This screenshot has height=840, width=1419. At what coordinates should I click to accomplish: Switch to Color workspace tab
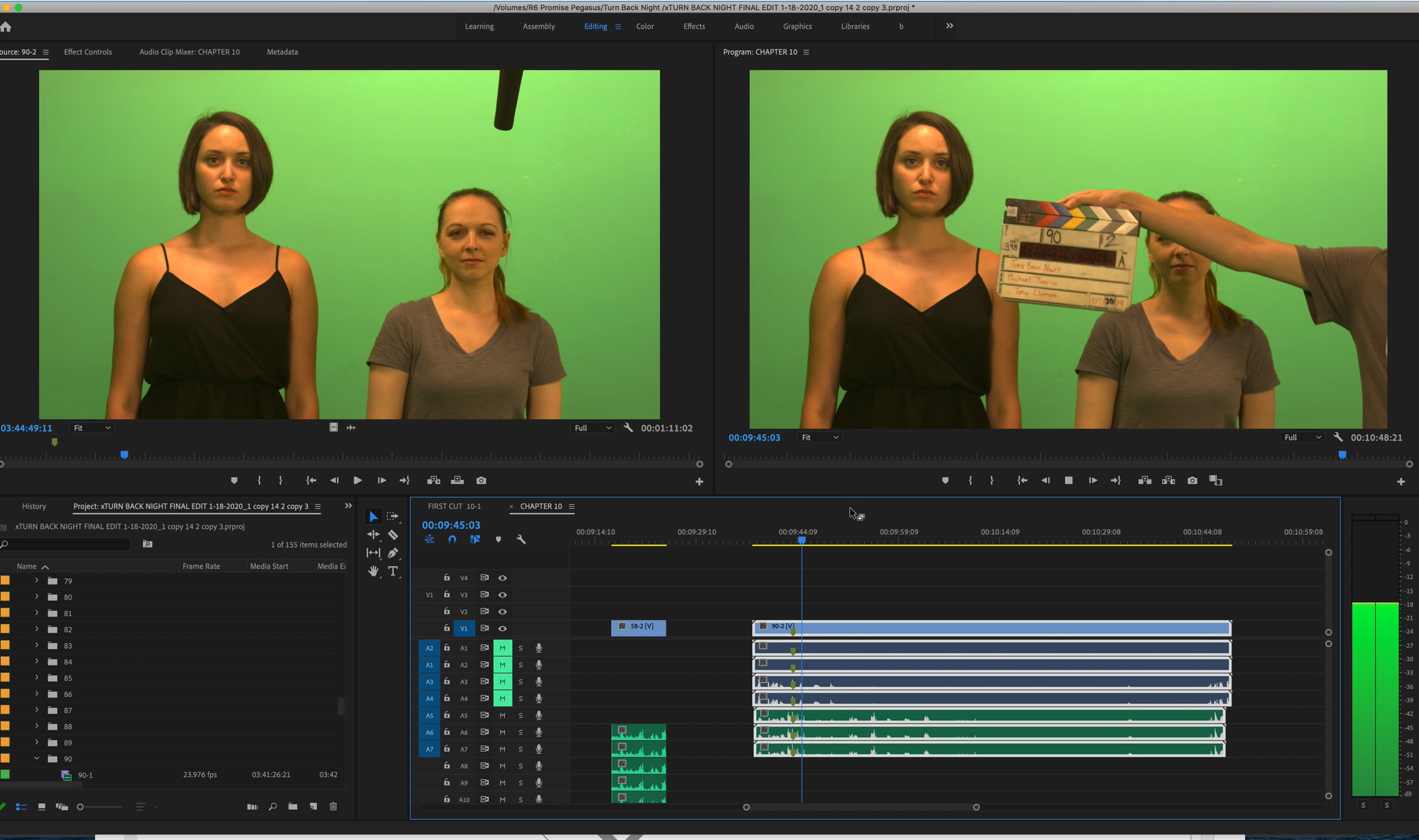pyautogui.click(x=644, y=27)
